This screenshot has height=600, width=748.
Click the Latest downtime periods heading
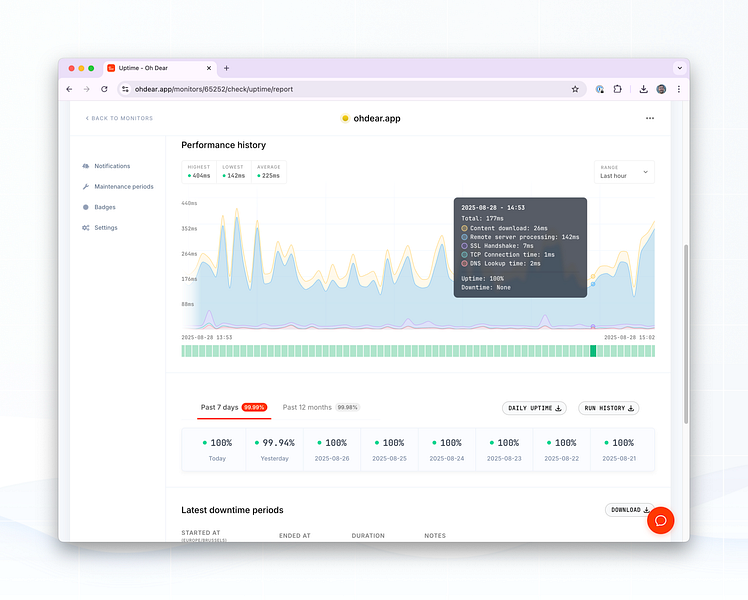(x=232, y=510)
